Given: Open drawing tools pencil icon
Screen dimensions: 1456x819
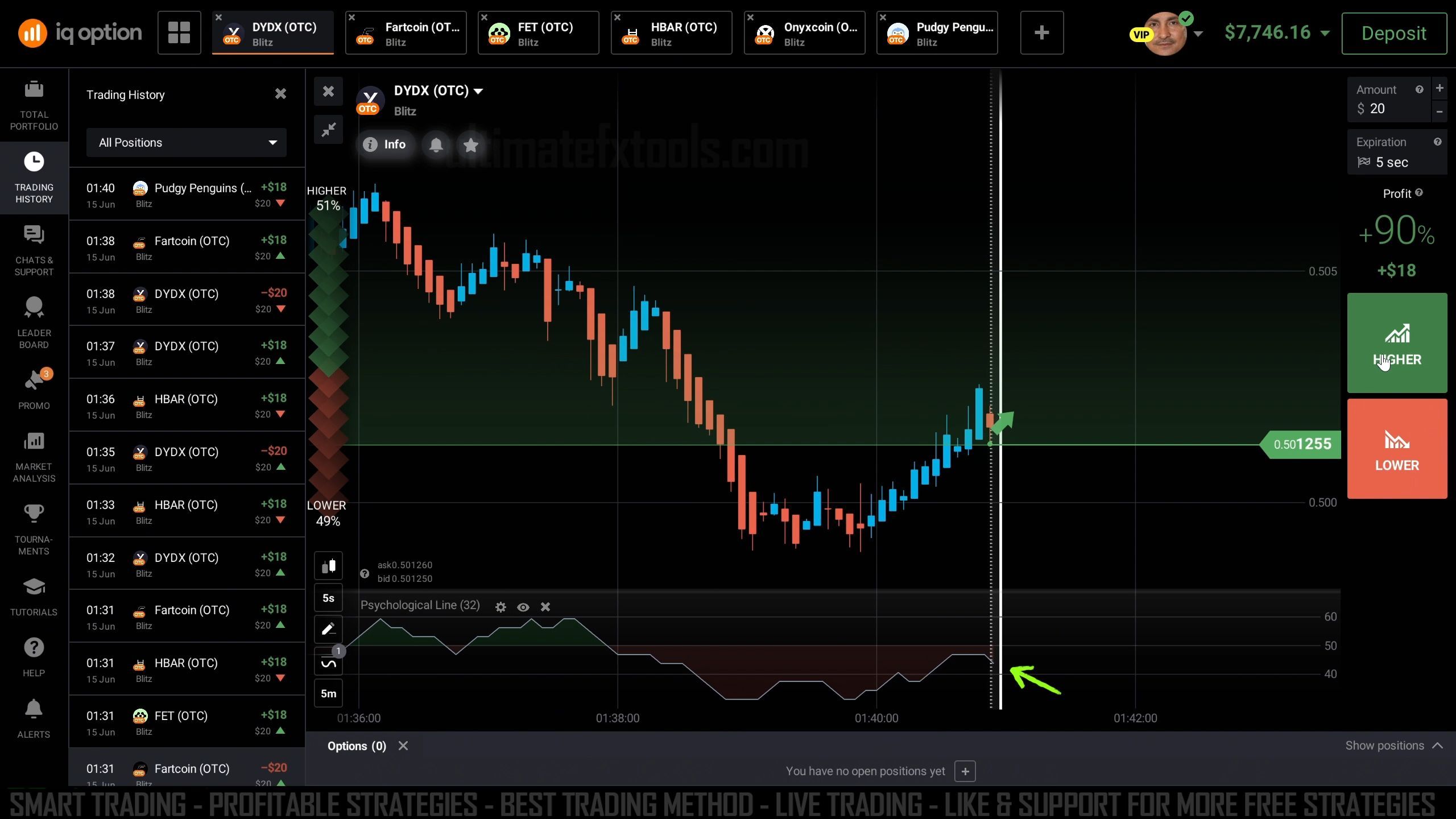Looking at the screenshot, I should 329,629.
